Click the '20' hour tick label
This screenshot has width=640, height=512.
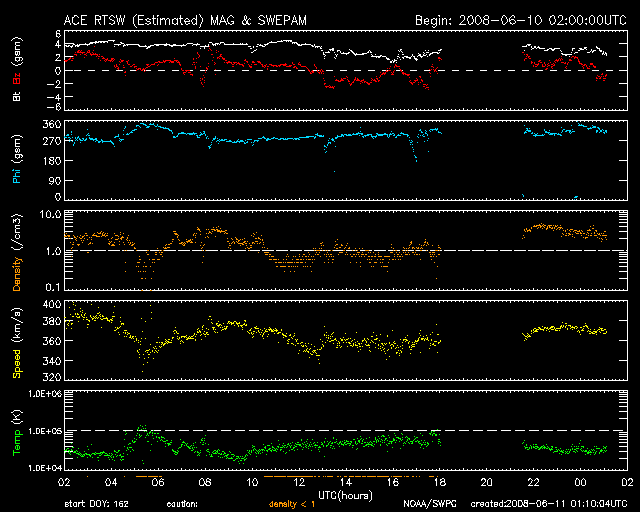(487, 483)
